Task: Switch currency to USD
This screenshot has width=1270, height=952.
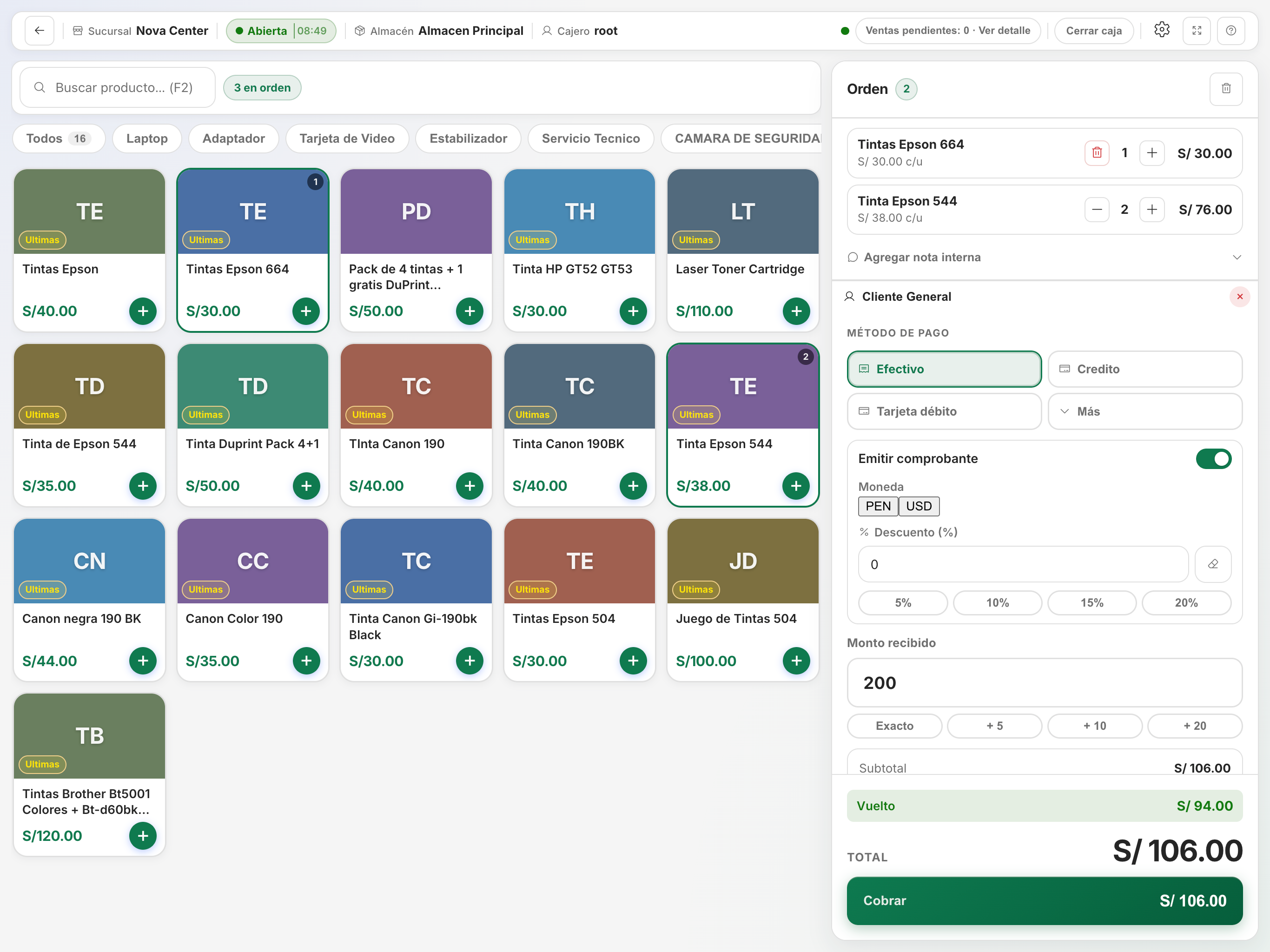Action: [x=919, y=506]
